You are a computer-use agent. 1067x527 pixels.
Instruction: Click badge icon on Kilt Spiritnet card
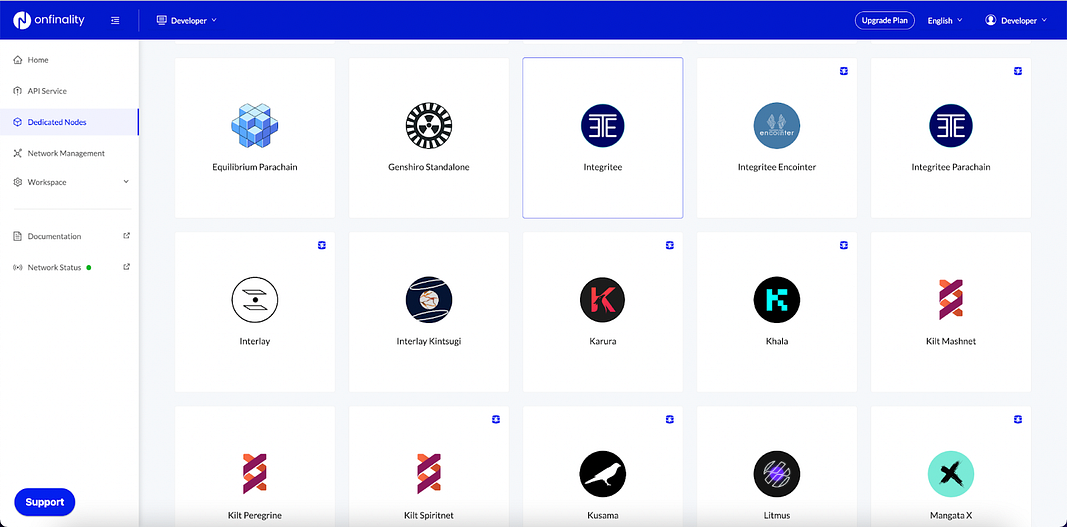[496, 419]
